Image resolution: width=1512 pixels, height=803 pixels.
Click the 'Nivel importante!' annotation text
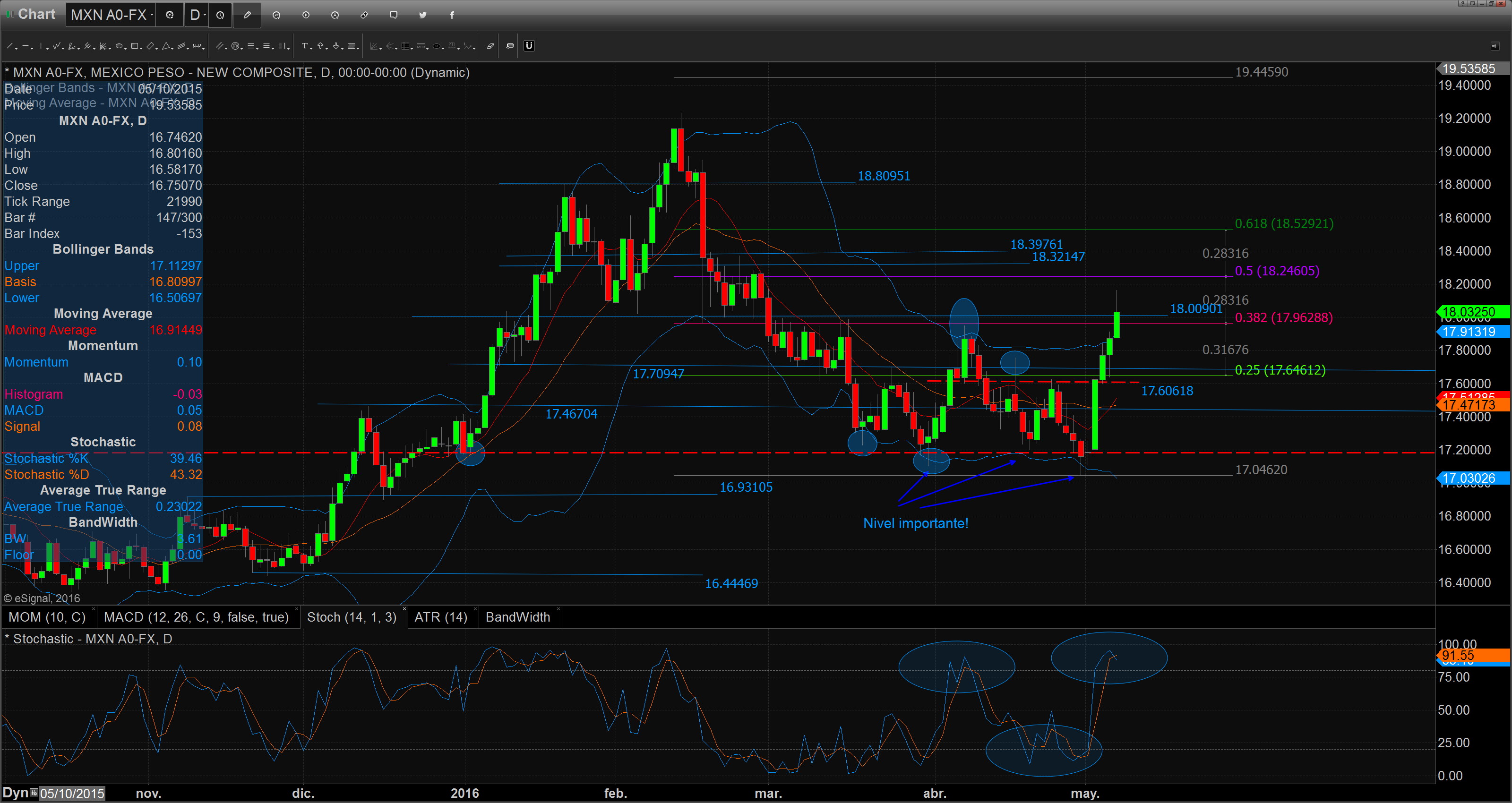click(x=916, y=523)
